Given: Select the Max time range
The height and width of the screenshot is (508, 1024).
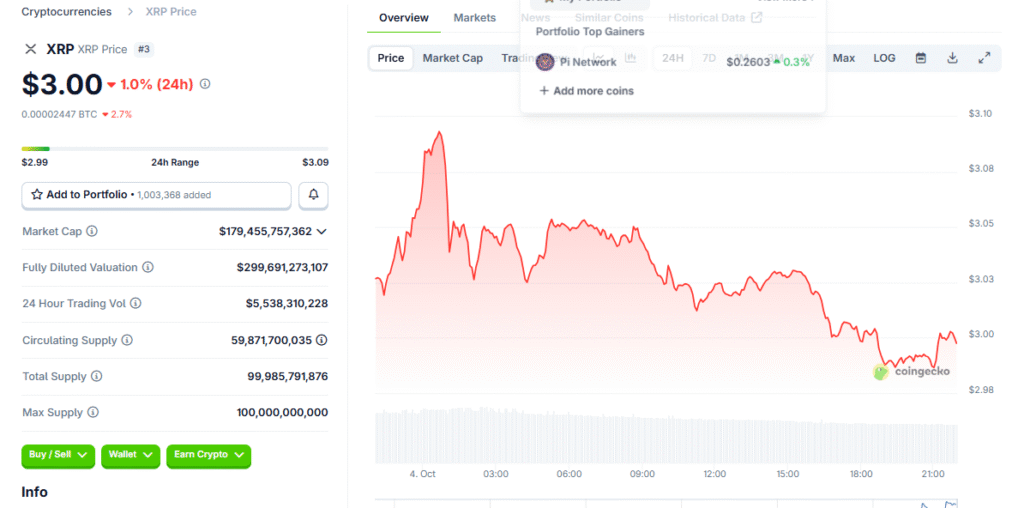Looking at the screenshot, I should (844, 58).
